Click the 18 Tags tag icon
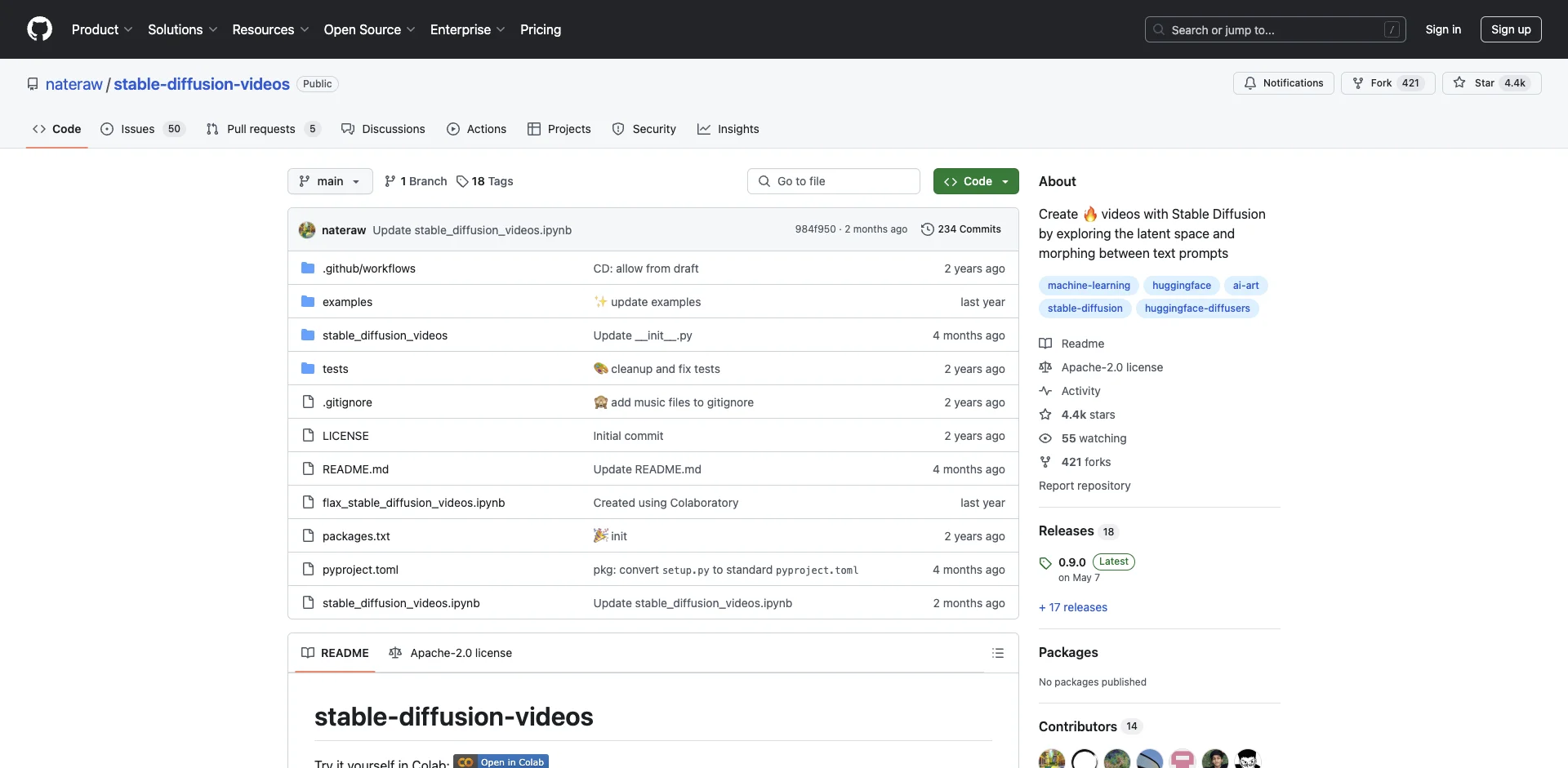 tap(462, 181)
